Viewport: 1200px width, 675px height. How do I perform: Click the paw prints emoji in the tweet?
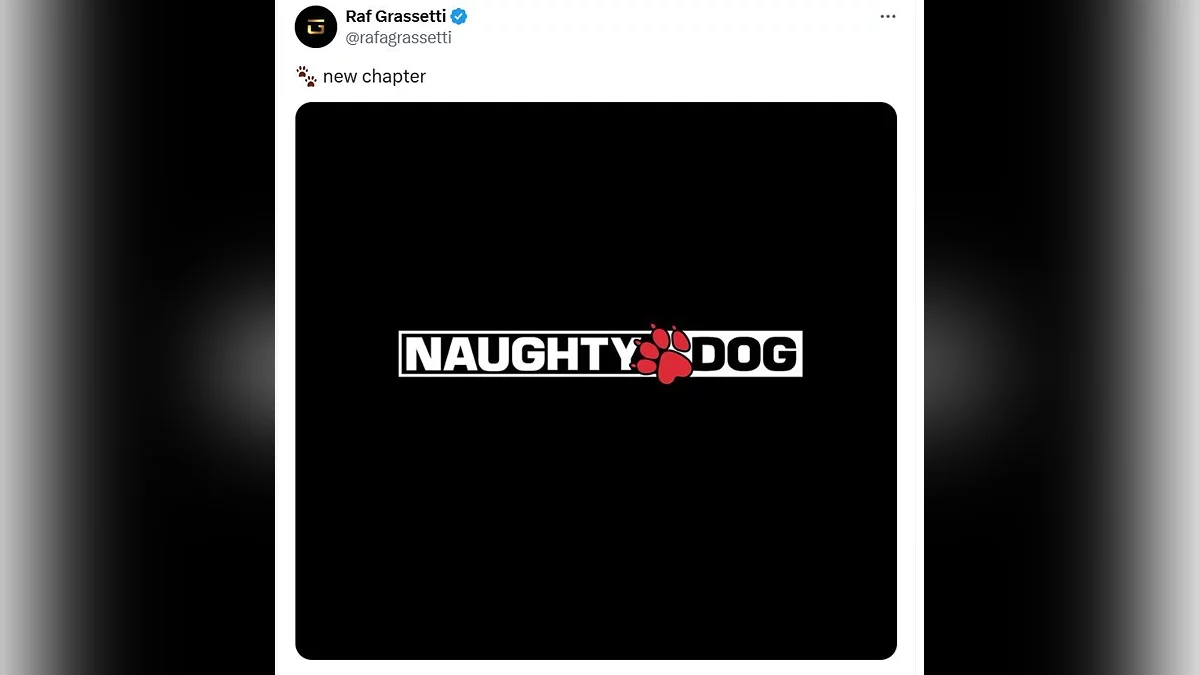(x=306, y=76)
